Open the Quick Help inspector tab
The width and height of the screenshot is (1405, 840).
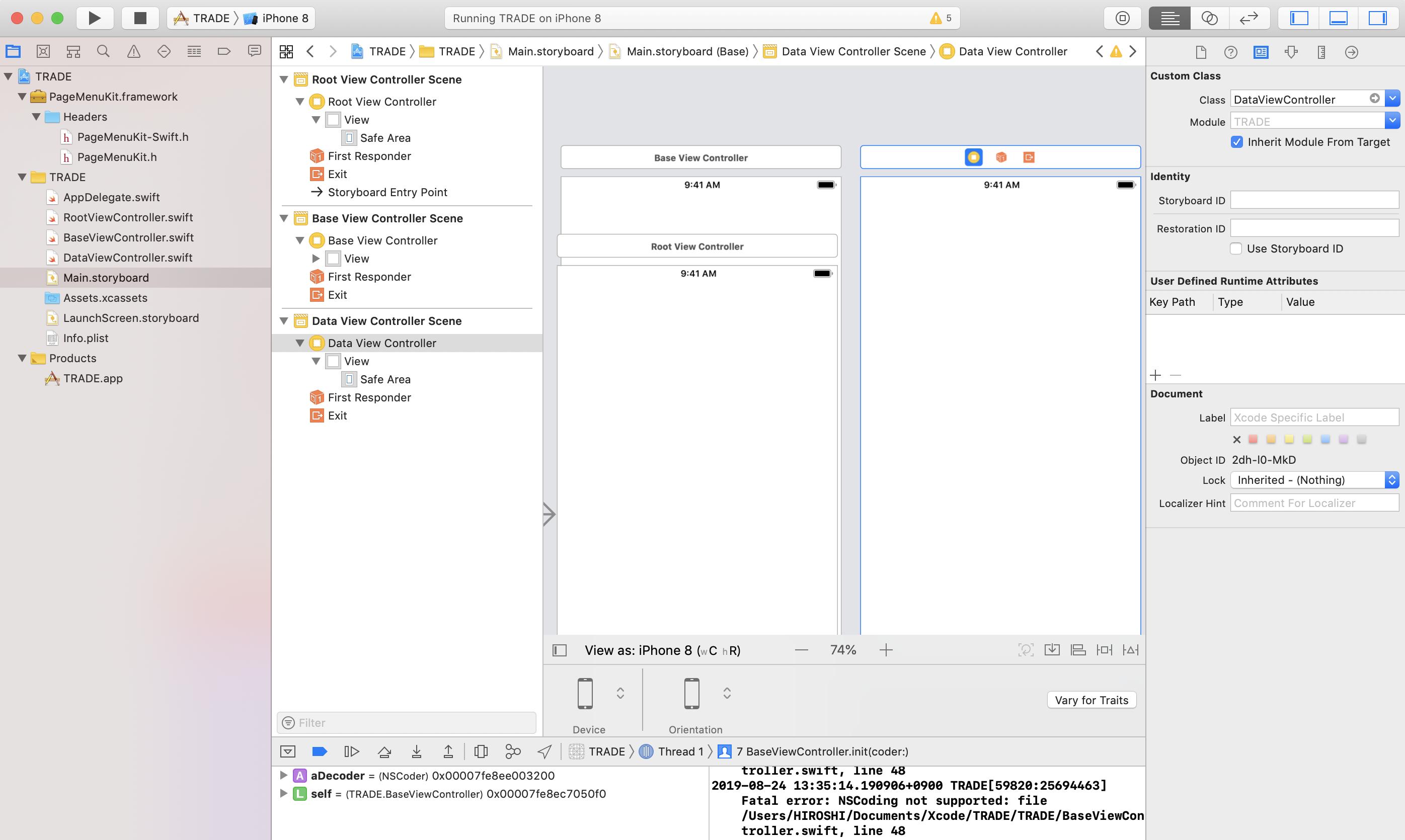pos(1230,52)
